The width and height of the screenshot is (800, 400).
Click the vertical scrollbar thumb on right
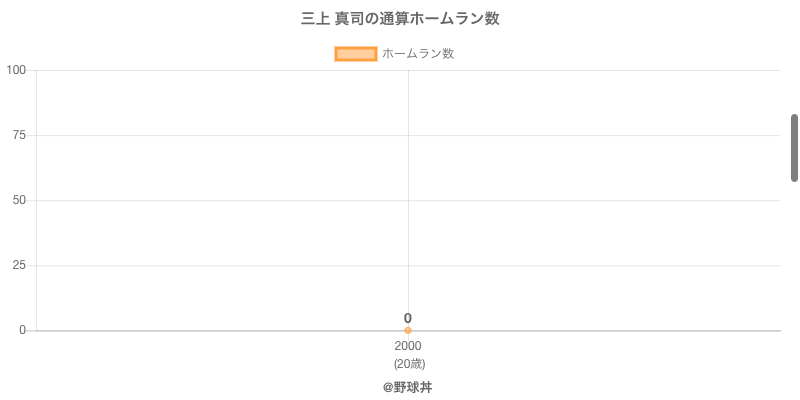click(794, 148)
